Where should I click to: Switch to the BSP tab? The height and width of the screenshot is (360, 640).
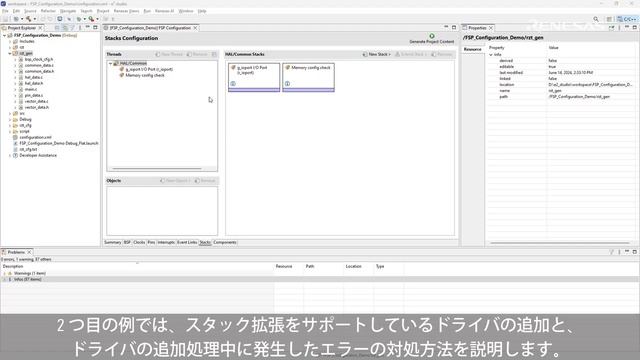pos(127,242)
